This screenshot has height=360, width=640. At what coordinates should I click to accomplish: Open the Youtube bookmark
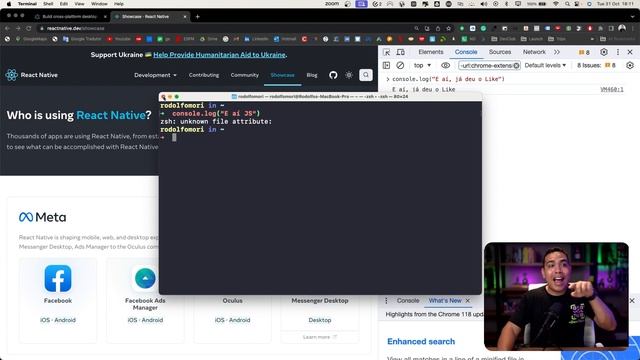click(x=118, y=39)
